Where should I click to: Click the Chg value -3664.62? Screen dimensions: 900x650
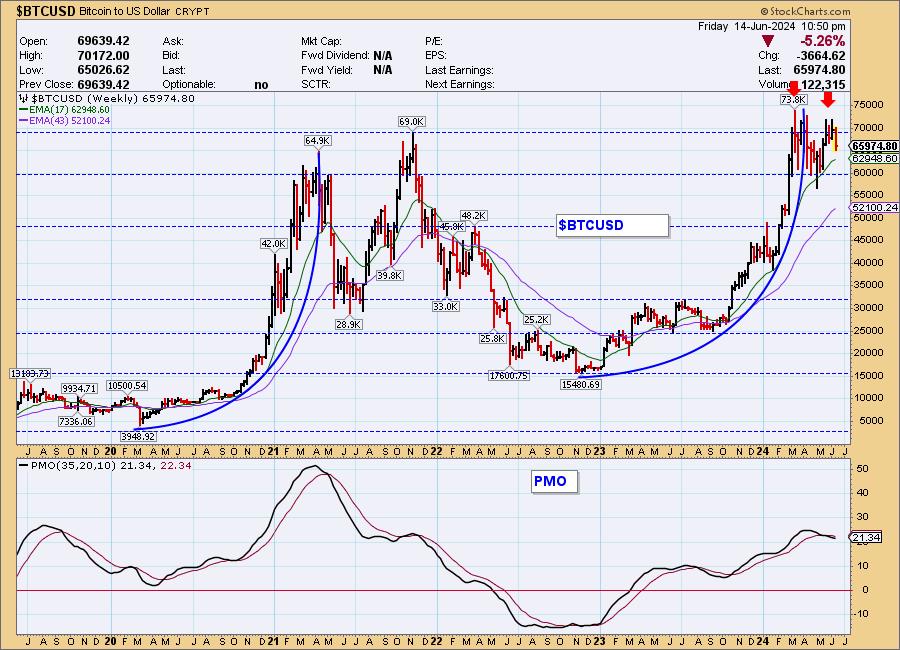coord(820,56)
